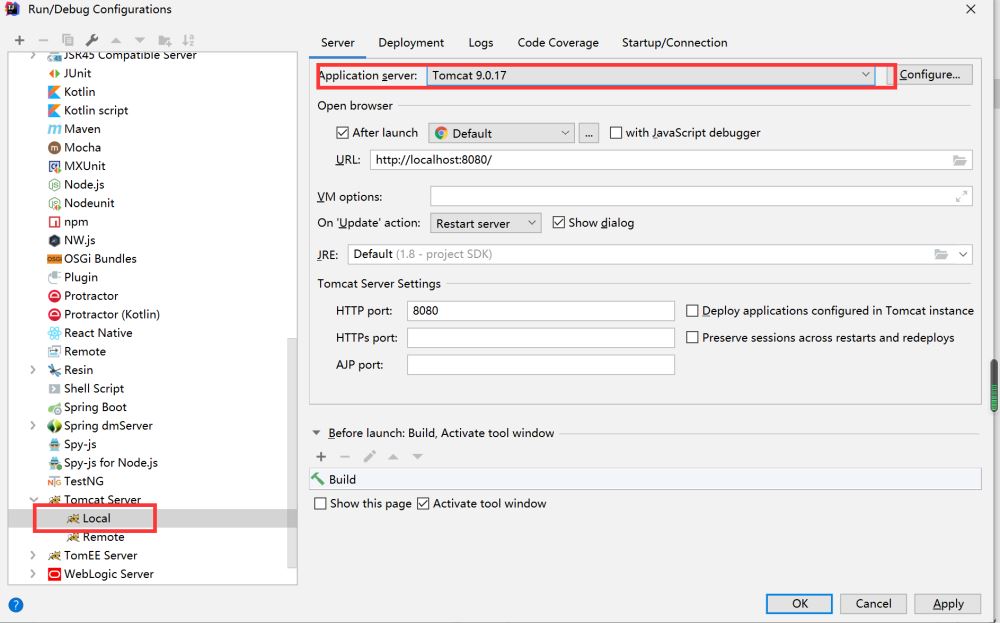Screen dimensions: 1000x623
Task: Enable with JavaScript debugger checkbox
Action: point(615,133)
